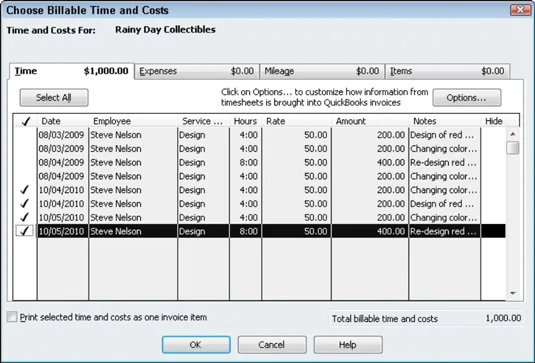535x363 pixels.
Task: Click the list scrollbar up arrow
Action: tap(512, 134)
